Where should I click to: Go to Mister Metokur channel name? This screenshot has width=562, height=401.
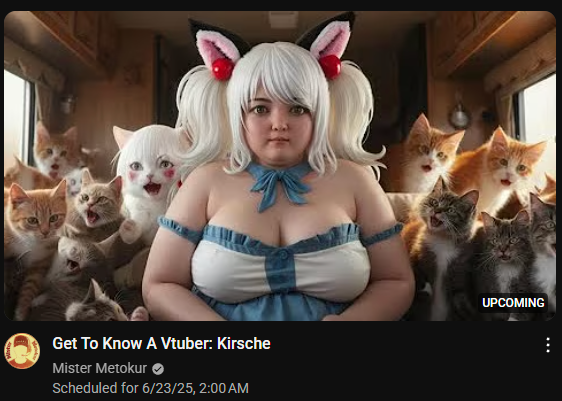pos(100,368)
